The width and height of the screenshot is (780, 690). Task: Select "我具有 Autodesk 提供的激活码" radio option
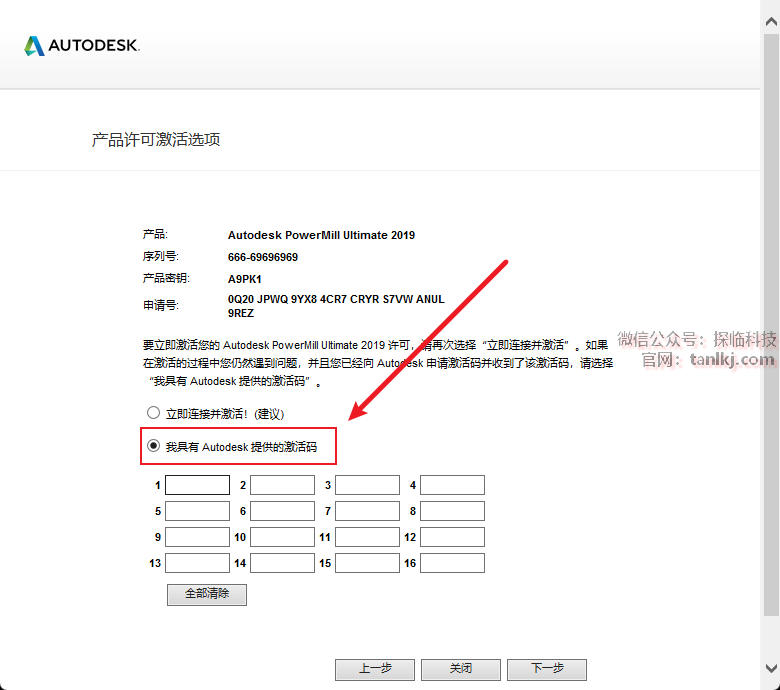coord(153,446)
